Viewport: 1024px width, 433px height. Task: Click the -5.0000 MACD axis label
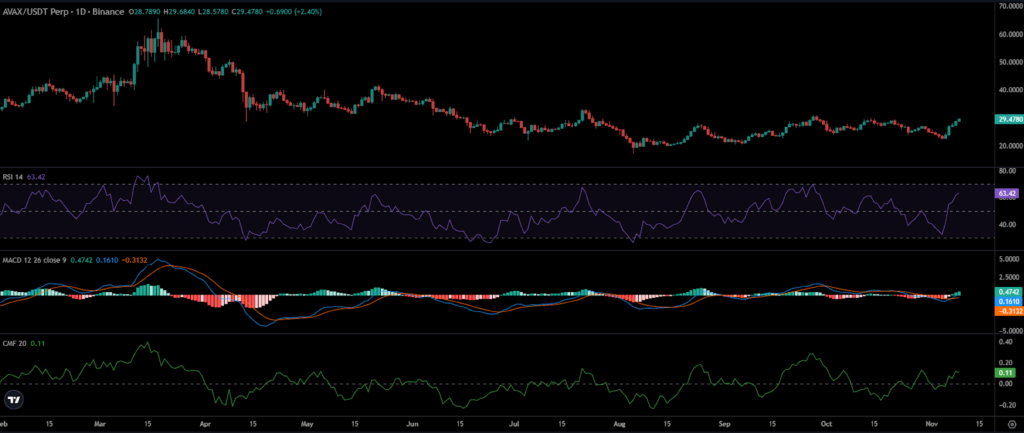[1009, 332]
